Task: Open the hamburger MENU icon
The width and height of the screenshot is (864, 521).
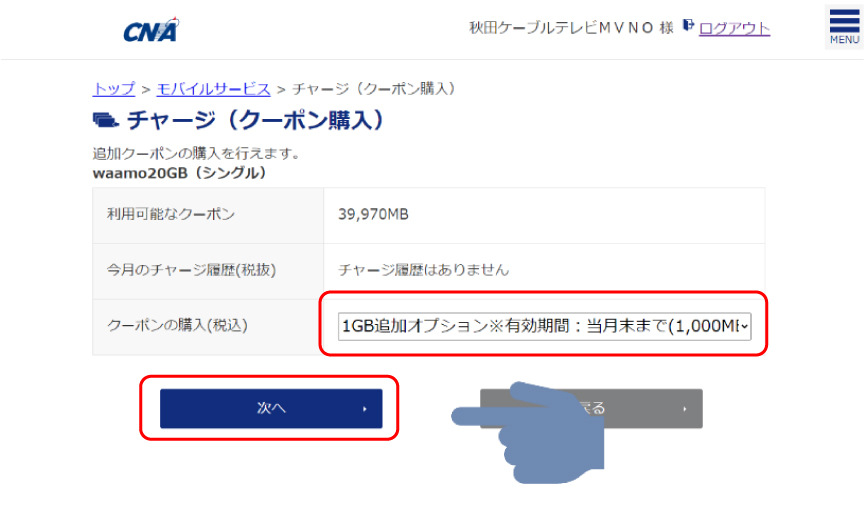Action: [844, 26]
